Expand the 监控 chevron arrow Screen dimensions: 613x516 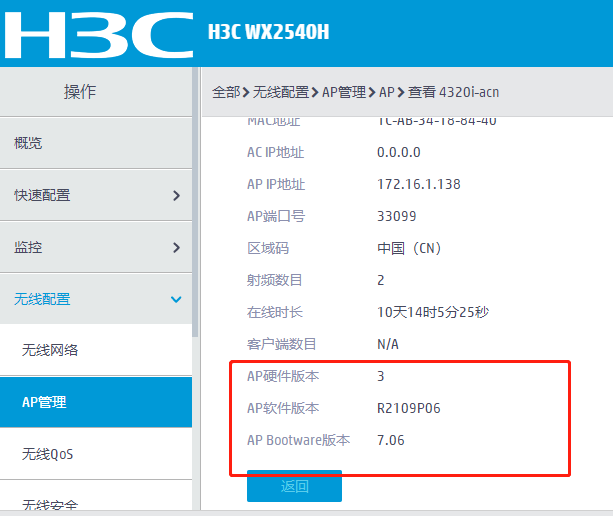177,247
